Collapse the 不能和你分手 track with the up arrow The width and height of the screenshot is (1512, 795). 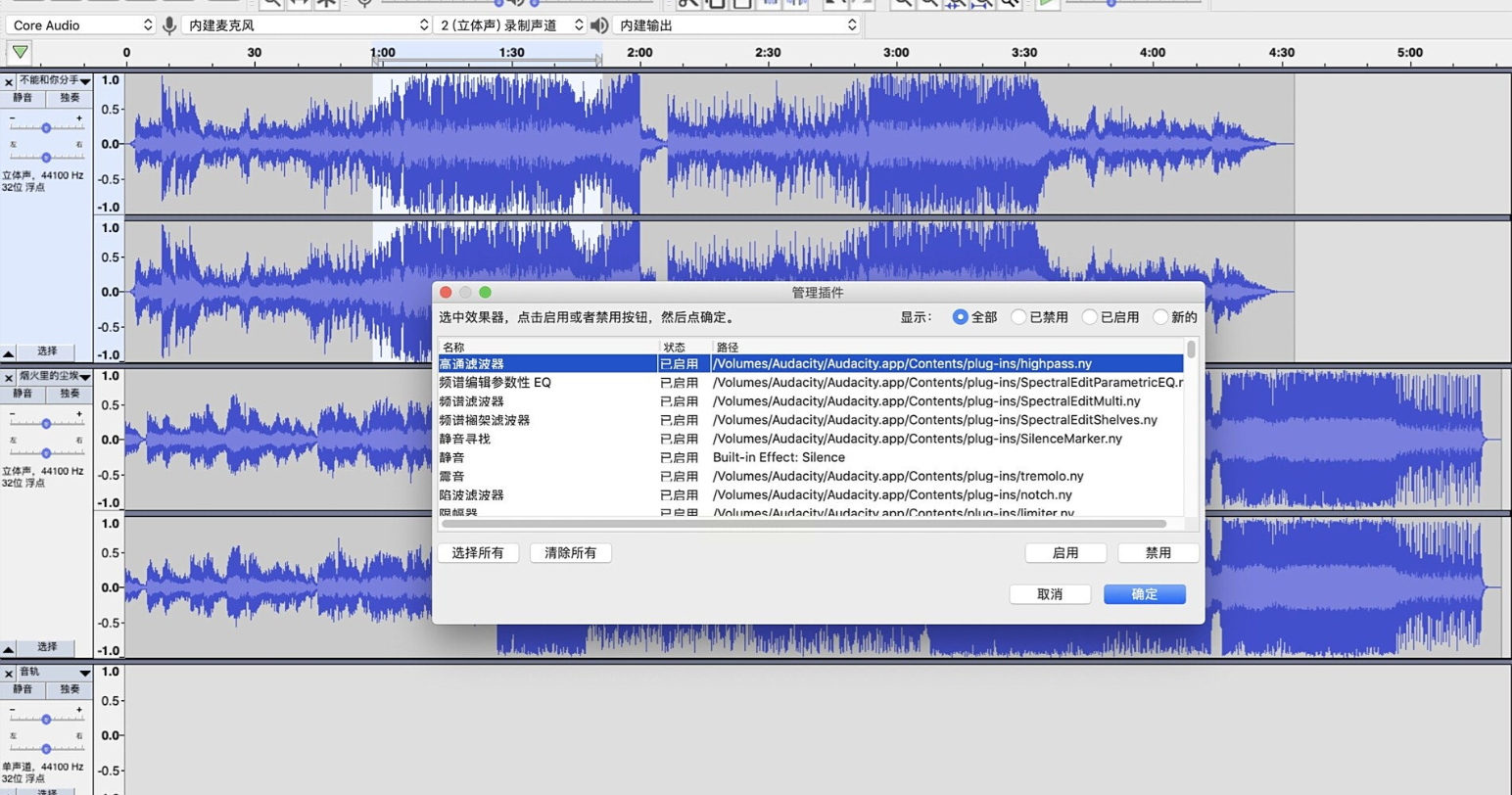(9, 352)
